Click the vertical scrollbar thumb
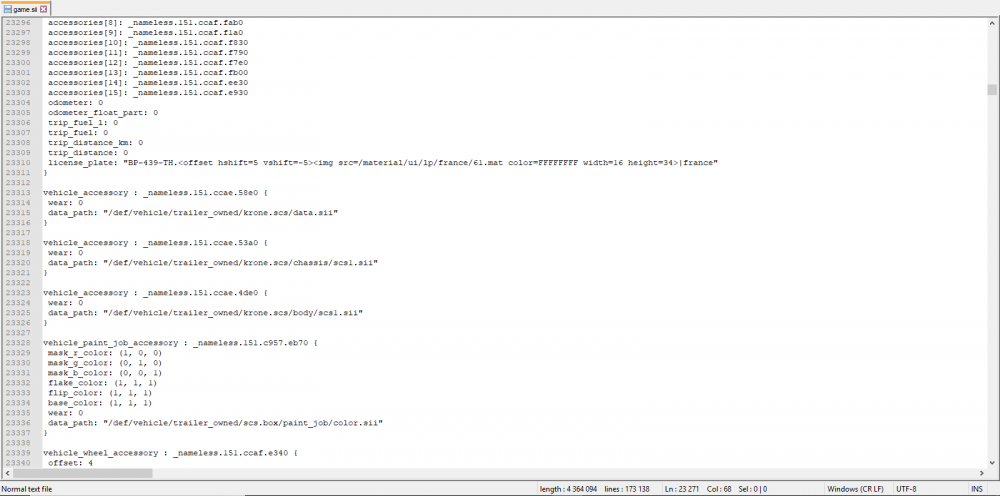Image resolution: width=1000 pixels, height=496 pixels. click(x=992, y=89)
